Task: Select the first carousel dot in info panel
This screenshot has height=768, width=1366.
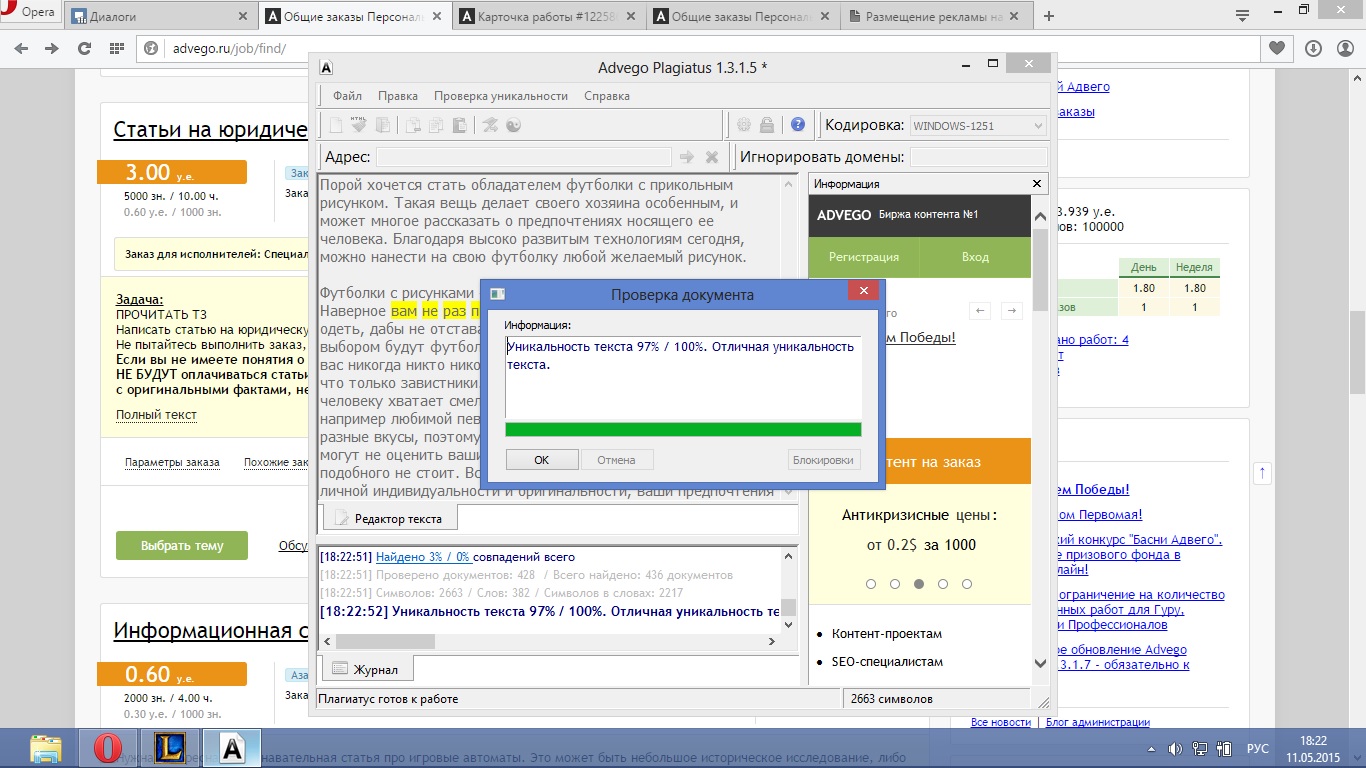Action: pos(871,584)
